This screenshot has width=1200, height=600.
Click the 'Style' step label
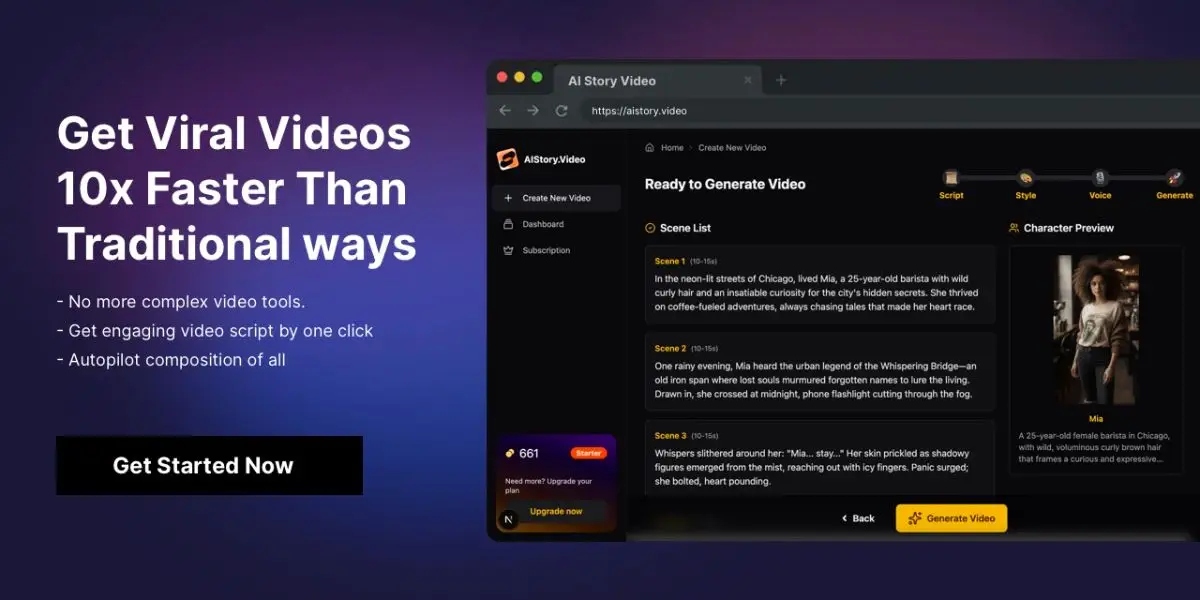[x=1026, y=196]
